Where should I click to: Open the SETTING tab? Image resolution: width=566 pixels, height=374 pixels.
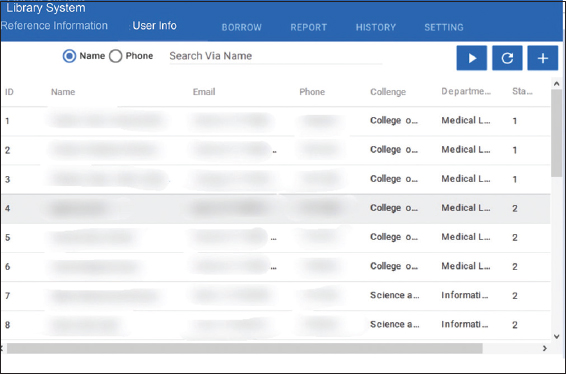click(x=444, y=27)
